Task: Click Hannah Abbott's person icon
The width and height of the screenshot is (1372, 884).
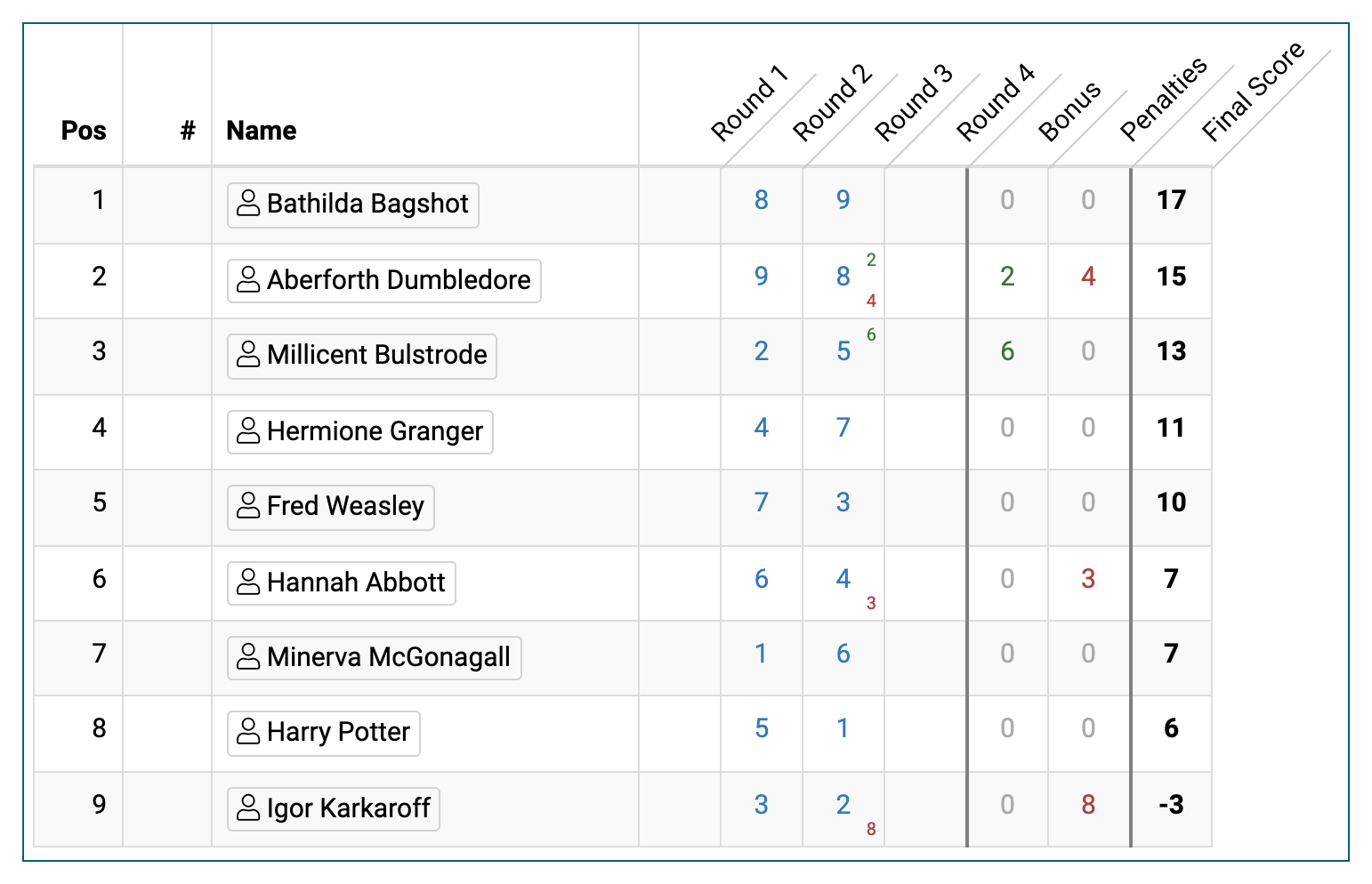Action: 248,583
